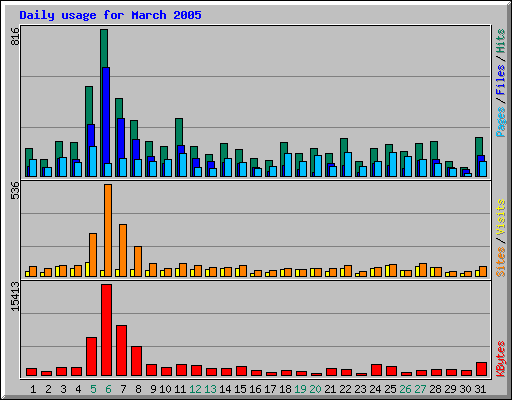Click day 11 label on x-axis
The height and width of the screenshot is (400, 512).
180,389
